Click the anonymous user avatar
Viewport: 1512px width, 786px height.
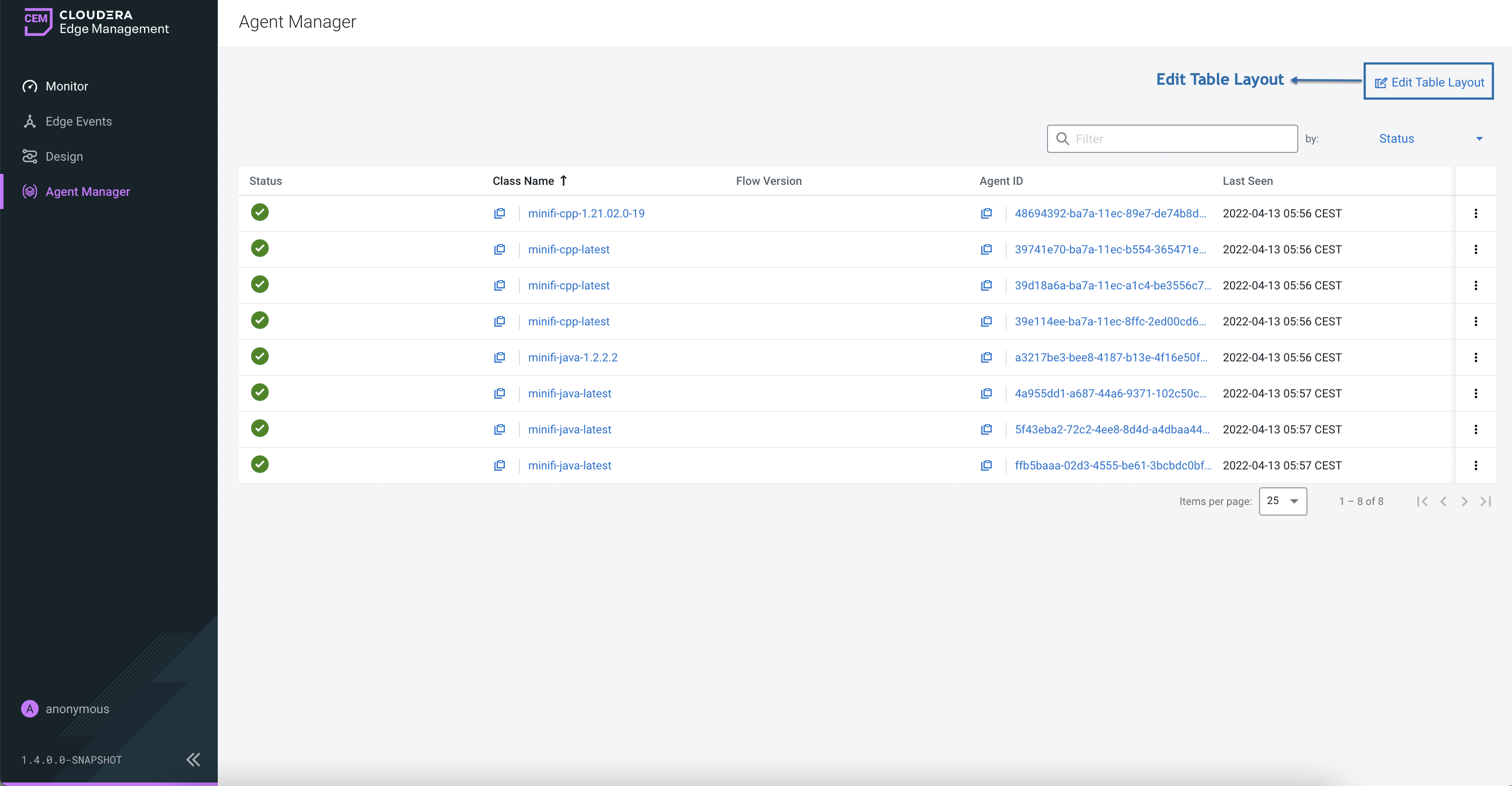click(x=30, y=709)
